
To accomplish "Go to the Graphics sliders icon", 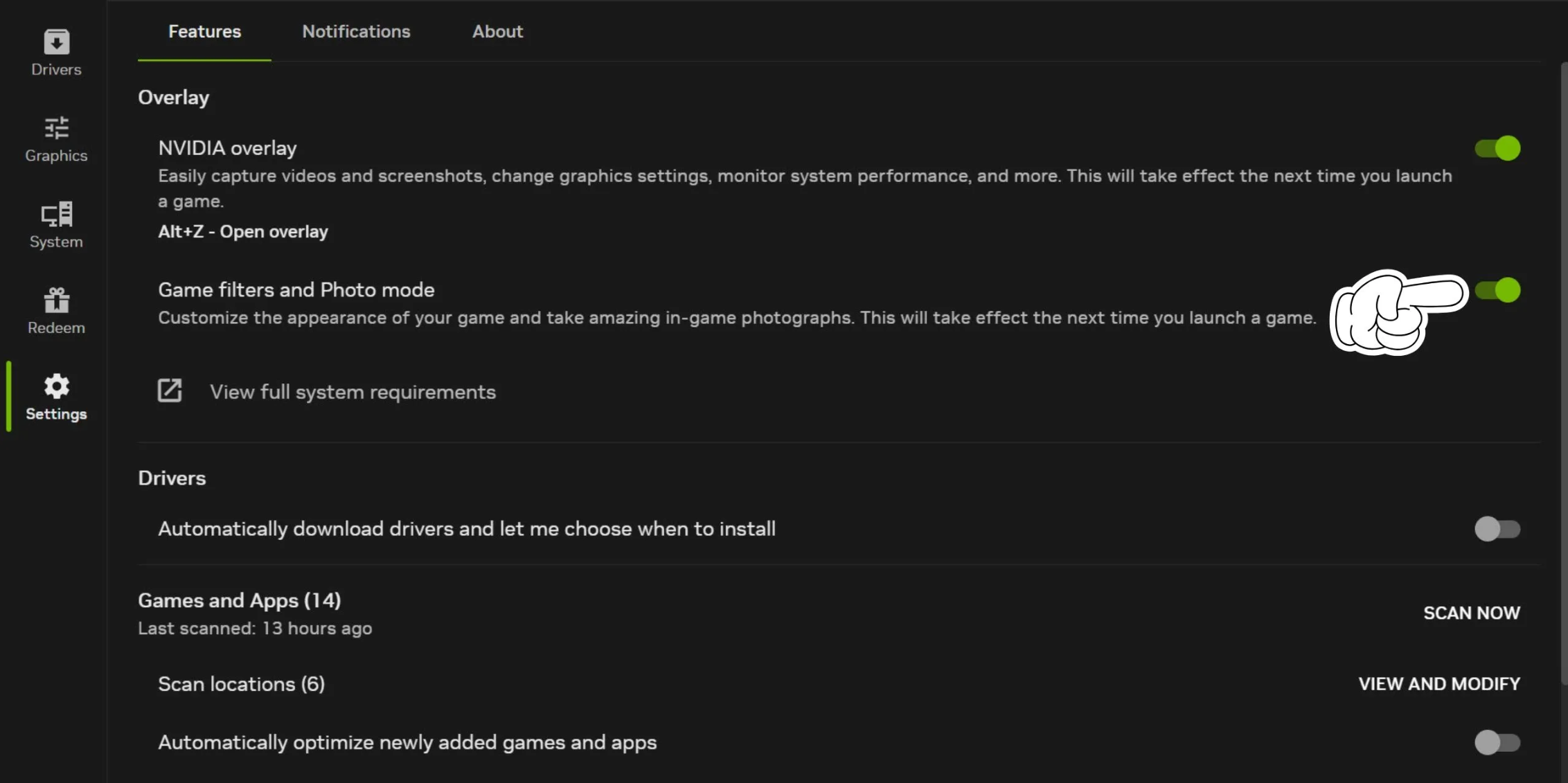I will coord(56,129).
